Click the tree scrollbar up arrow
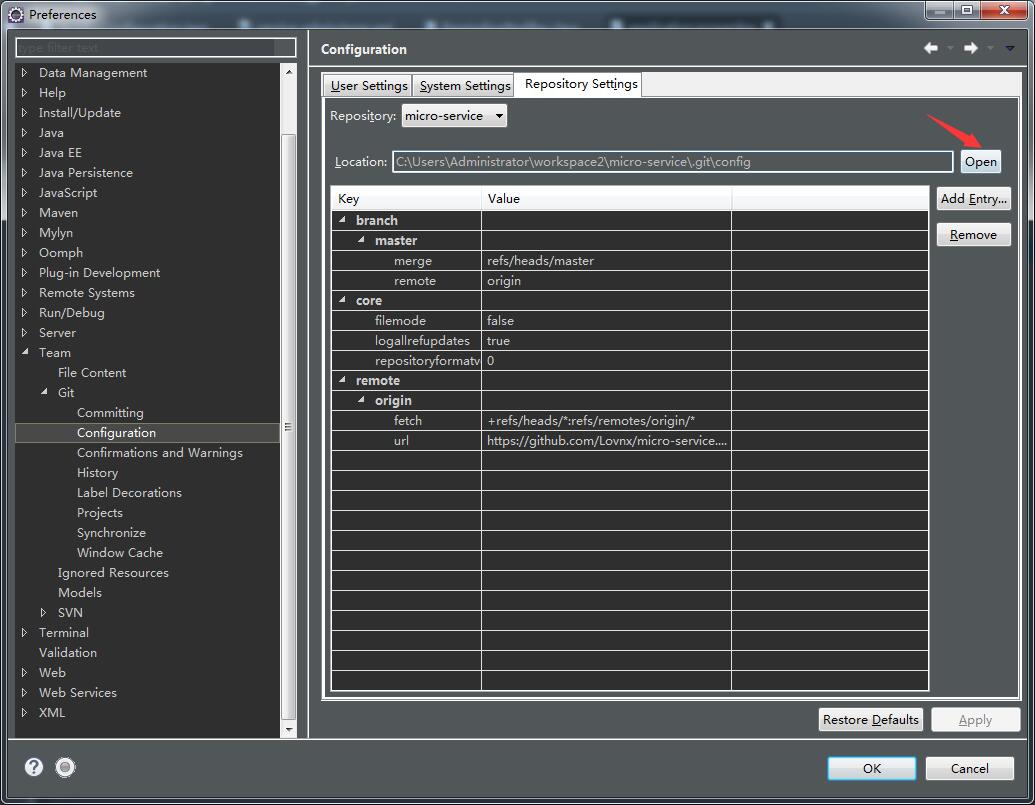Image resolution: width=1035 pixels, height=805 pixels. (288, 71)
